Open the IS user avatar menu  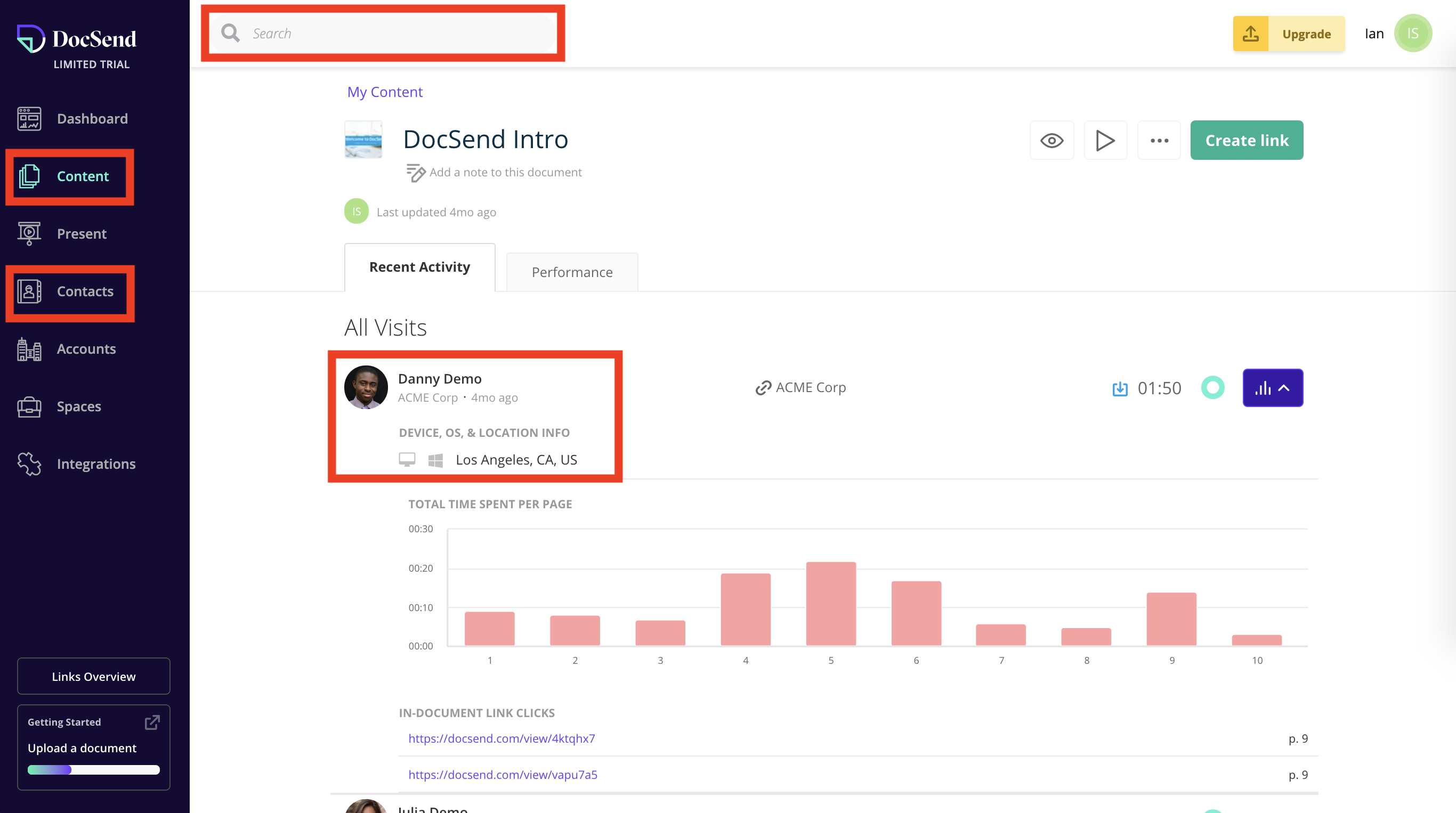coord(1412,34)
